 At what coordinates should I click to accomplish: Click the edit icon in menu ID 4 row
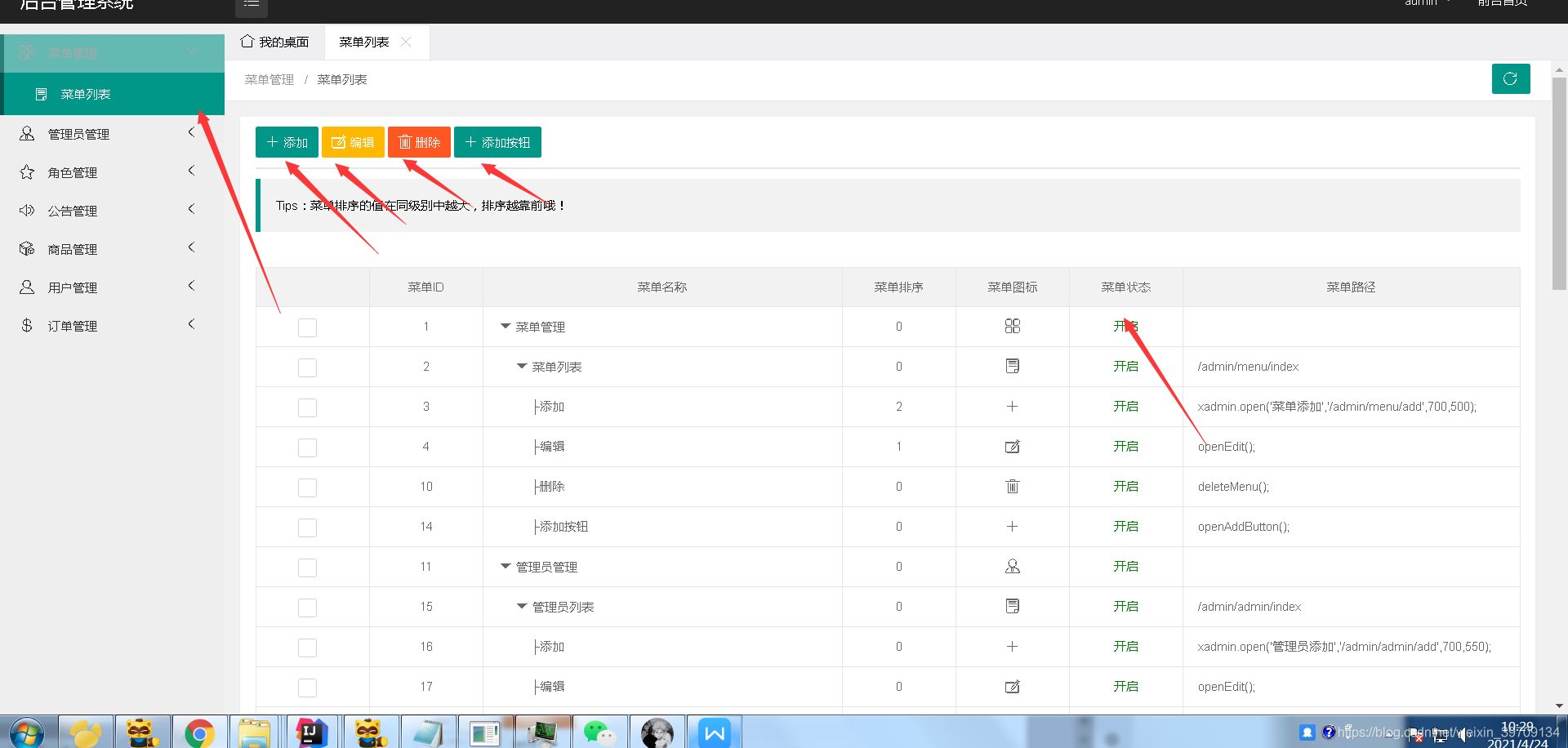(1012, 446)
